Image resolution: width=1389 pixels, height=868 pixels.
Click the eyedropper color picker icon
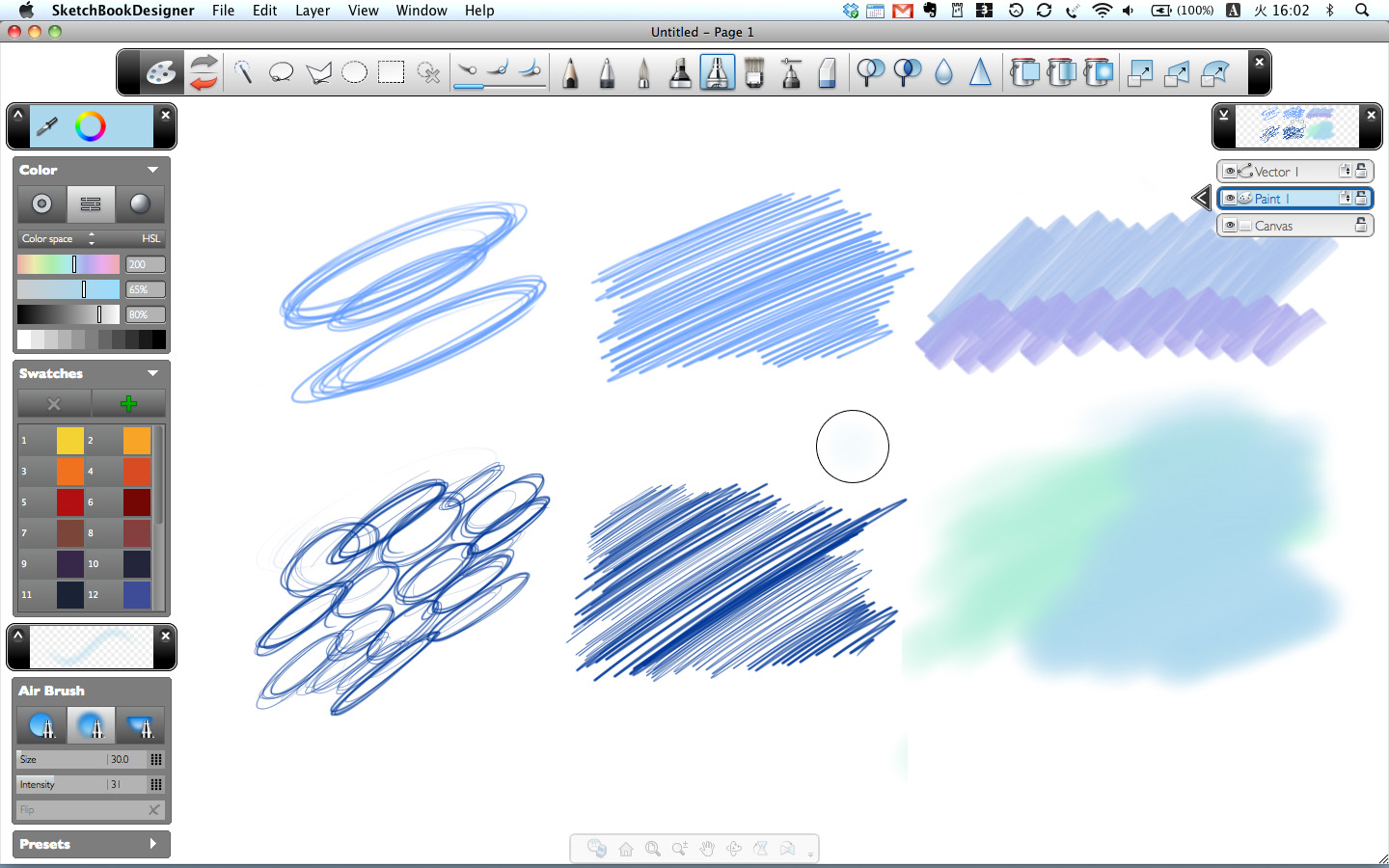tap(46, 126)
